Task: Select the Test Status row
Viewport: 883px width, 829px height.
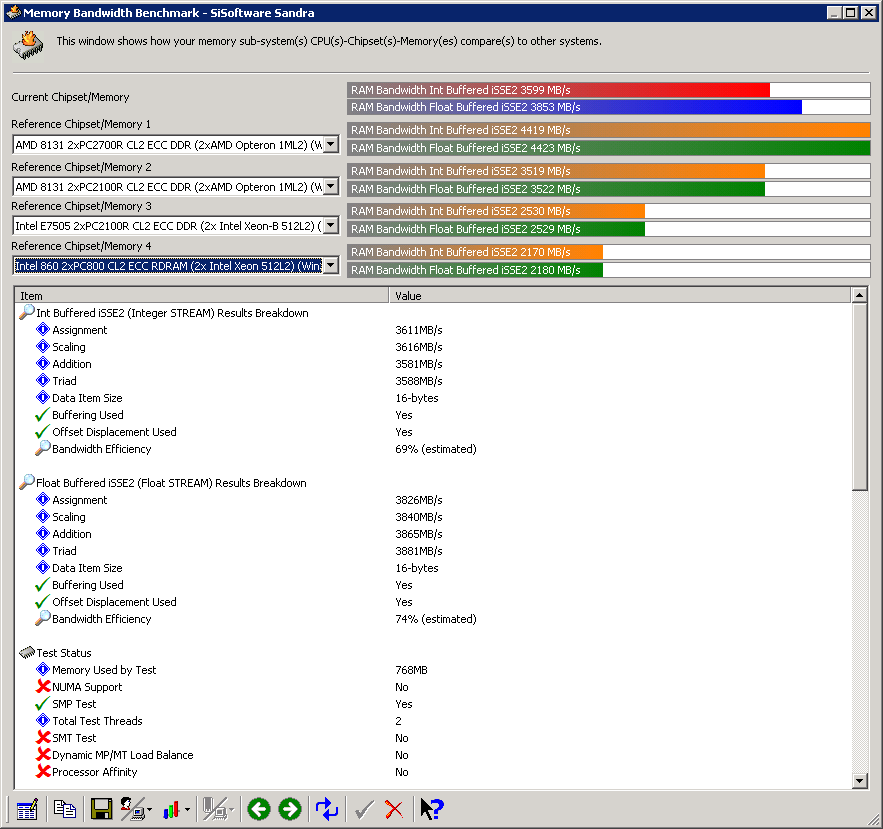Action: click(64, 653)
